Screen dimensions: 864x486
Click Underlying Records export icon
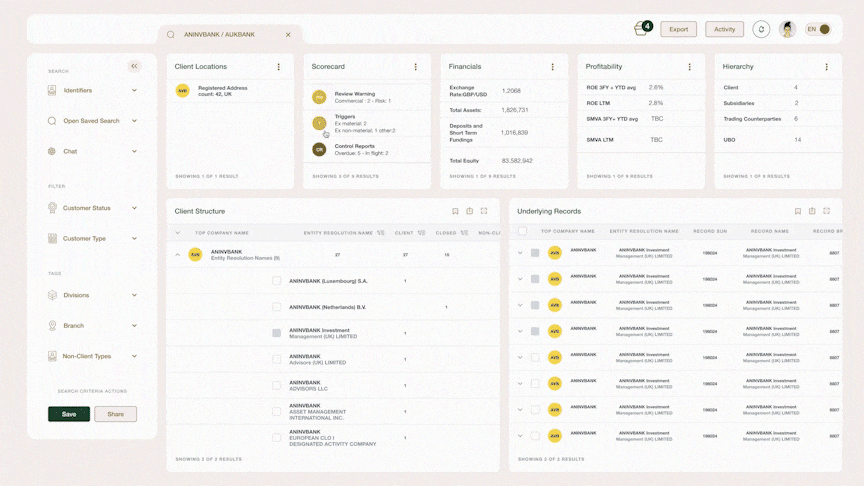pyautogui.click(x=812, y=211)
